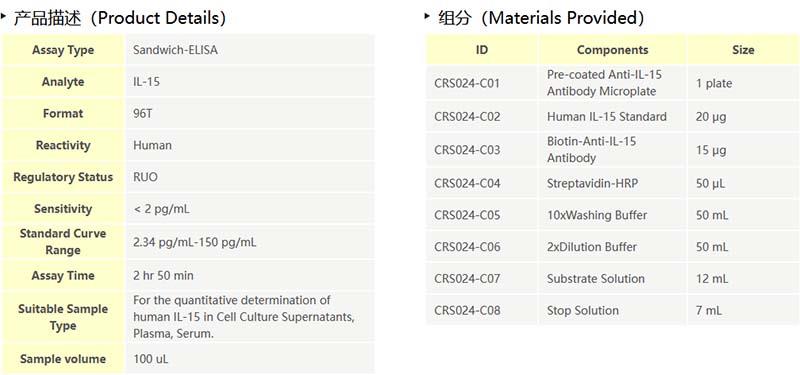The height and width of the screenshot is (375, 800).
Task: Click the Size column header
Action: click(x=743, y=50)
